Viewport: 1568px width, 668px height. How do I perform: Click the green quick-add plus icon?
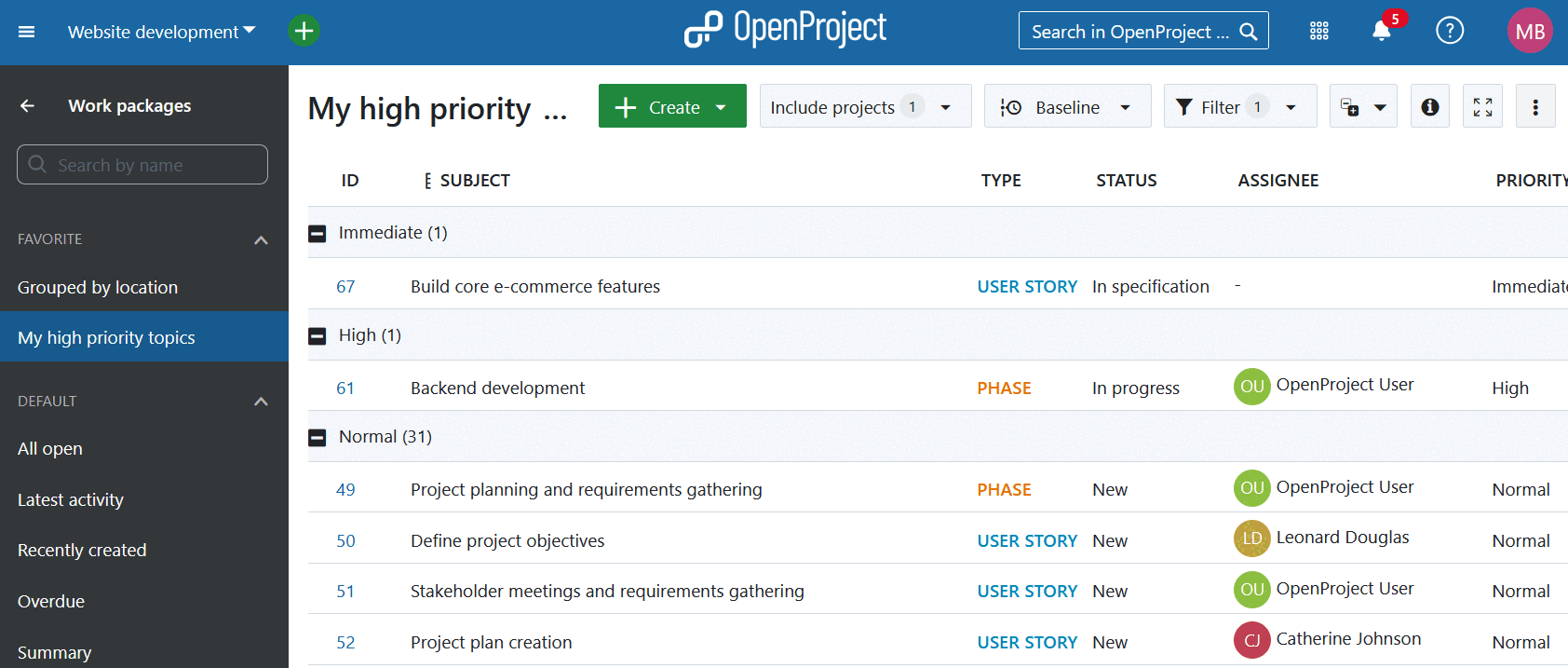tap(304, 31)
